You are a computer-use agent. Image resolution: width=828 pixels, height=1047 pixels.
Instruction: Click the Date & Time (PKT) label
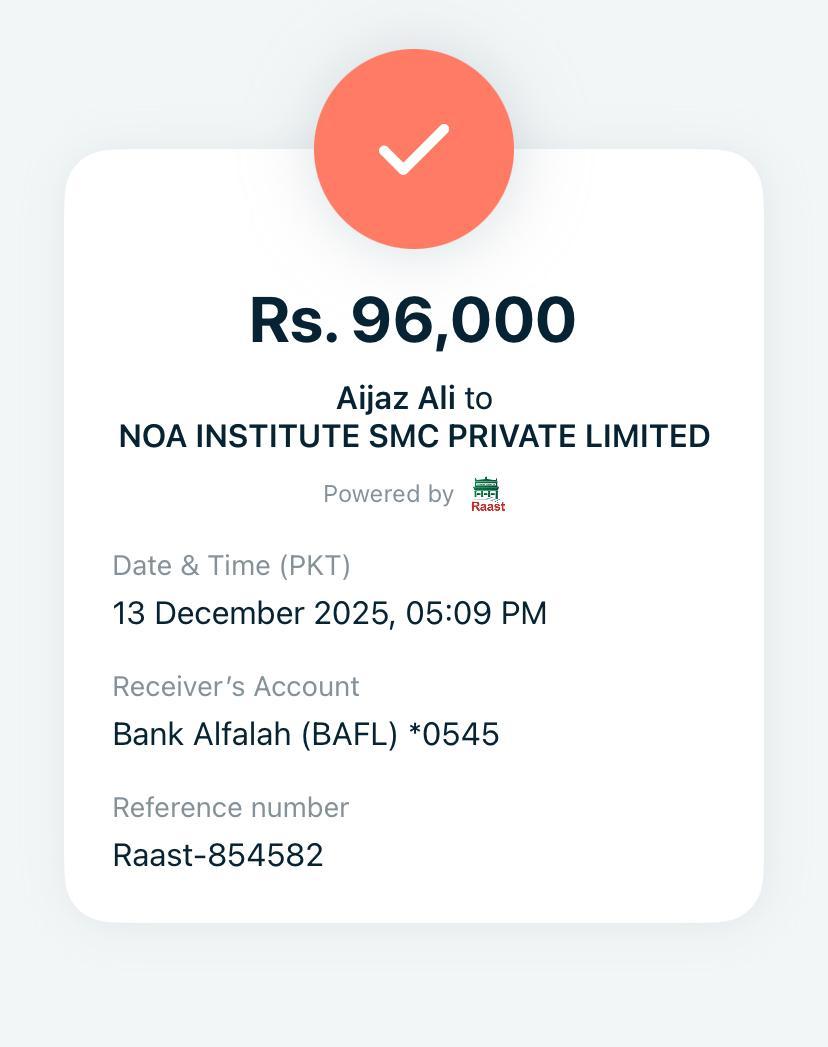(x=231, y=566)
